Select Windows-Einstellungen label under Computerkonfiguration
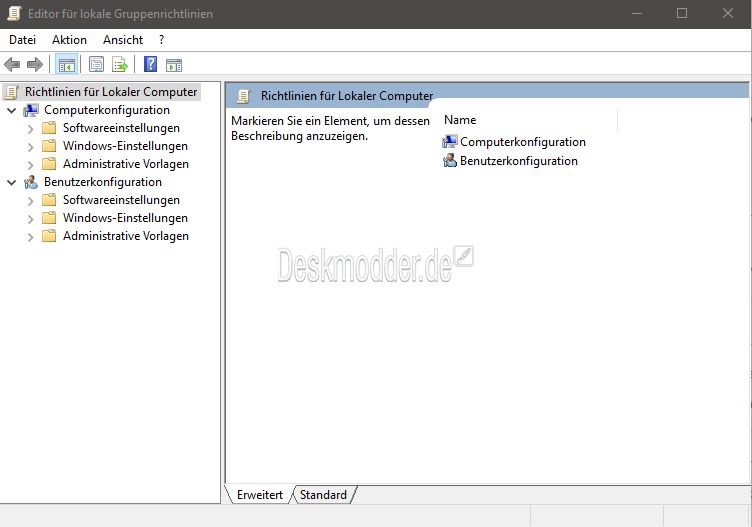Image resolution: width=752 pixels, height=527 pixels. pyautogui.click(x=125, y=146)
